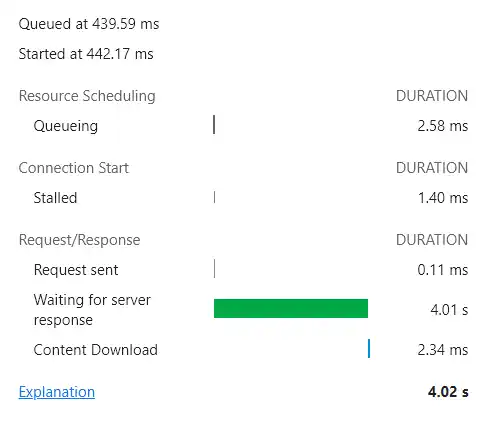Click the blue Content Download marker
This screenshot has height=422, width=488.
369,348
